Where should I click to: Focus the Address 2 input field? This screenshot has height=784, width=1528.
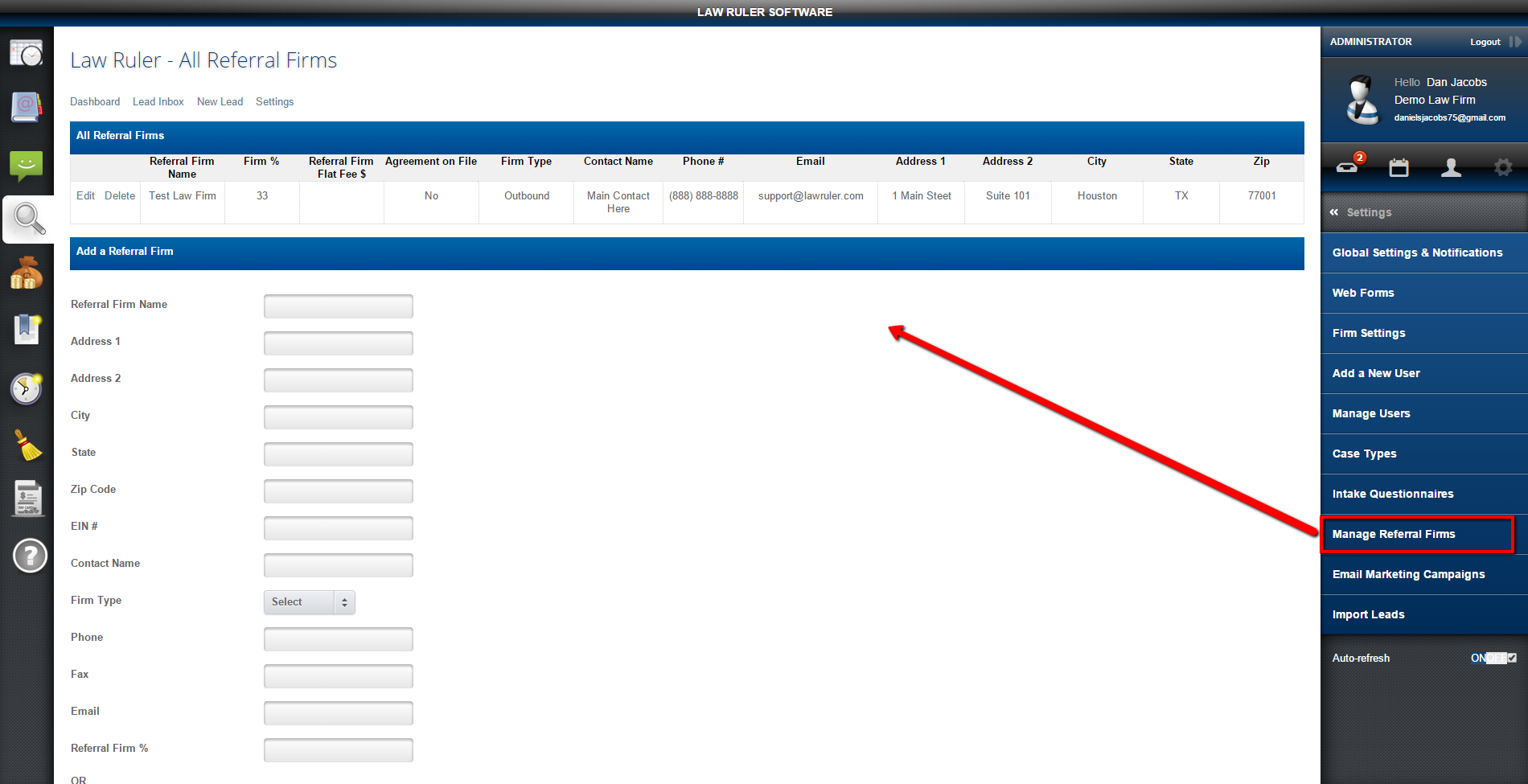click(x=339, y=380)
